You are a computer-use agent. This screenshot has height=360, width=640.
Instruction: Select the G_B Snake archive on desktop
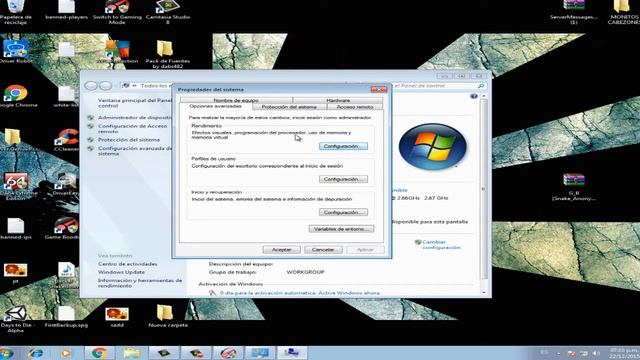tap(573, 187)
